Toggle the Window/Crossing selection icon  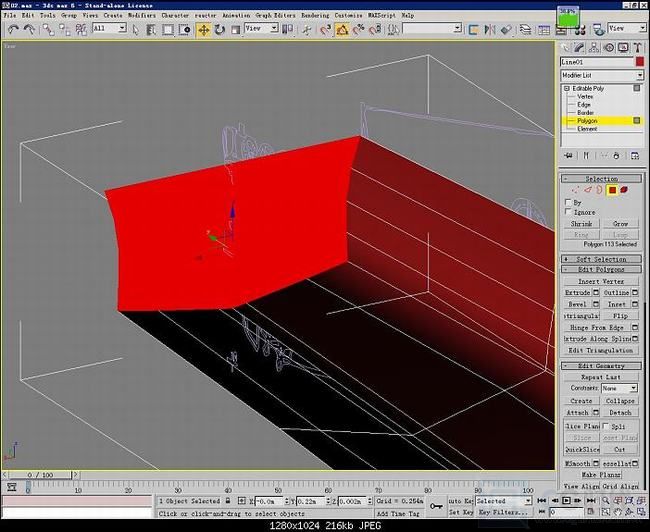pos(184,29)
